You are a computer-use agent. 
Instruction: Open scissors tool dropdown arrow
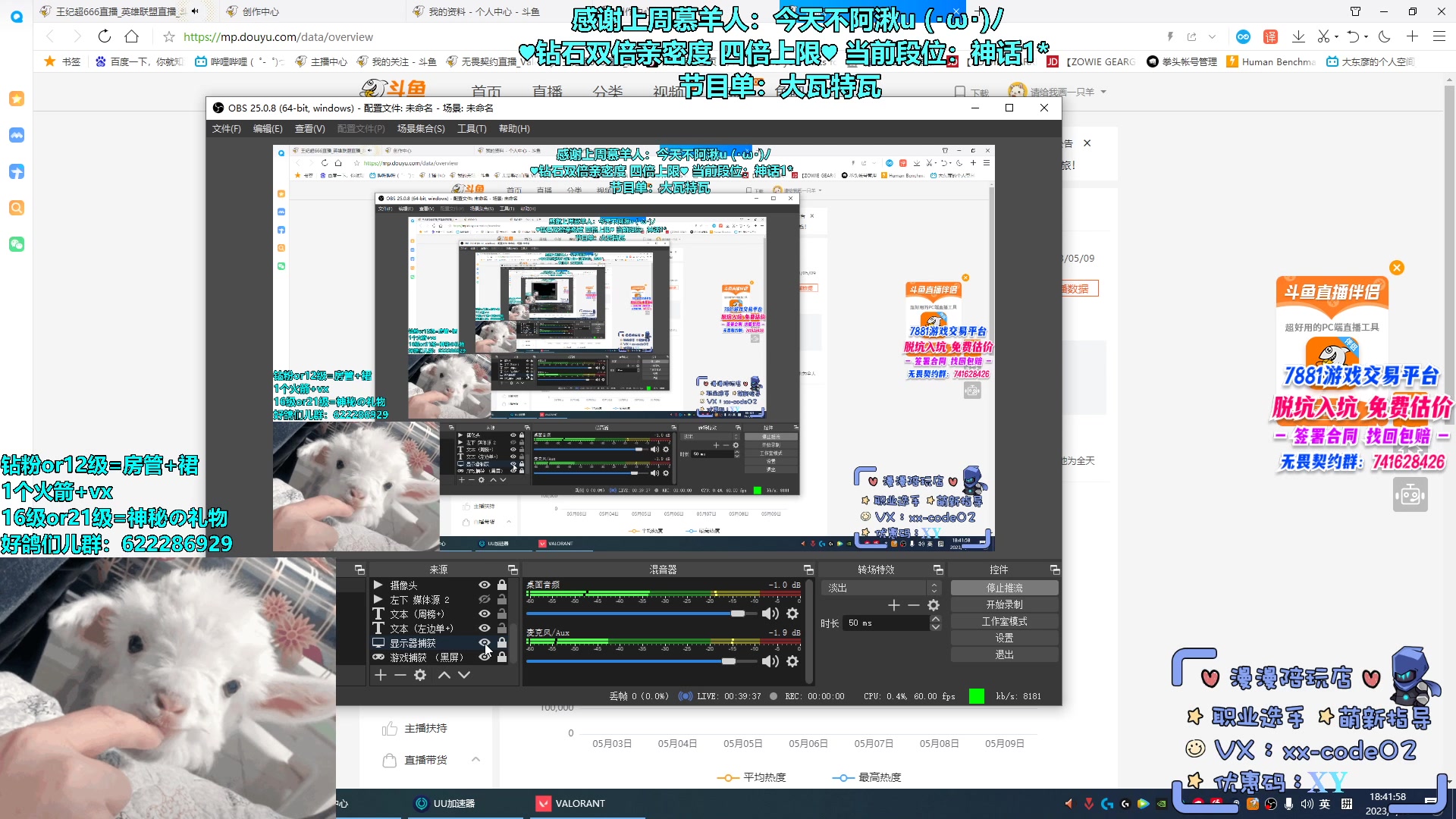click(x=1336, y=36)
